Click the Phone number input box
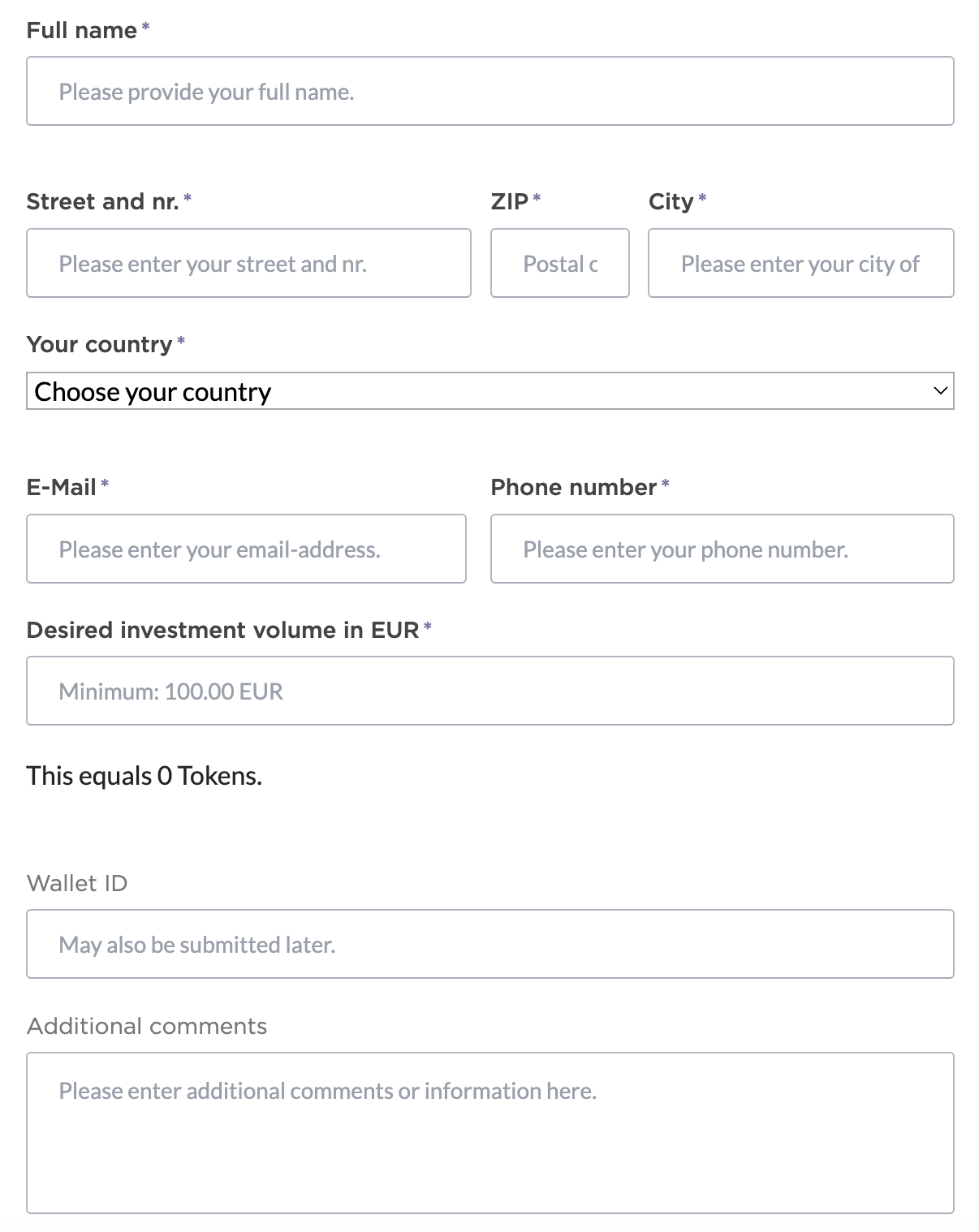 tap(722, 549)
